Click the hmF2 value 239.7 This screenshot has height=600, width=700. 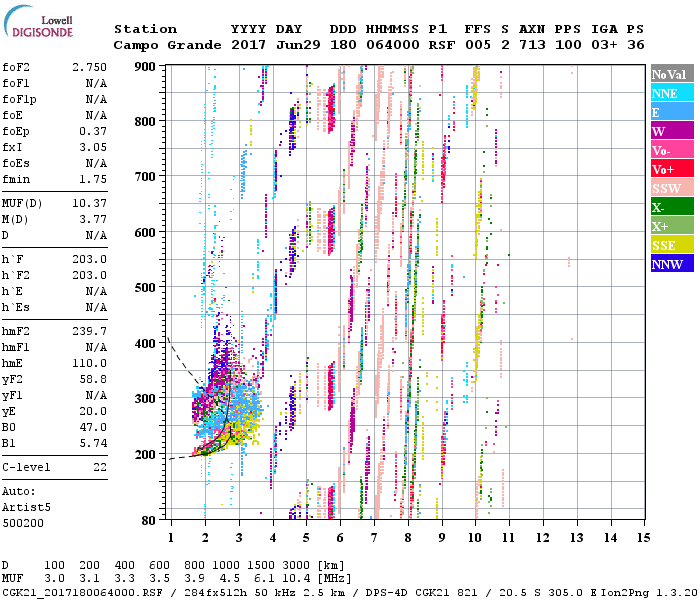pos(89,330)
